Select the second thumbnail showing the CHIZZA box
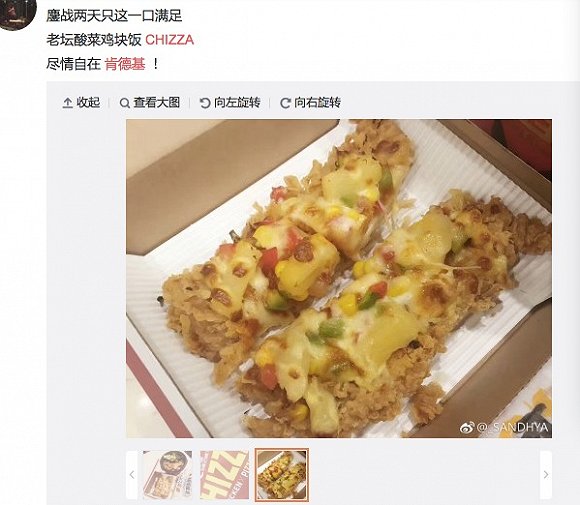580x505 pixels. (225, 475)
